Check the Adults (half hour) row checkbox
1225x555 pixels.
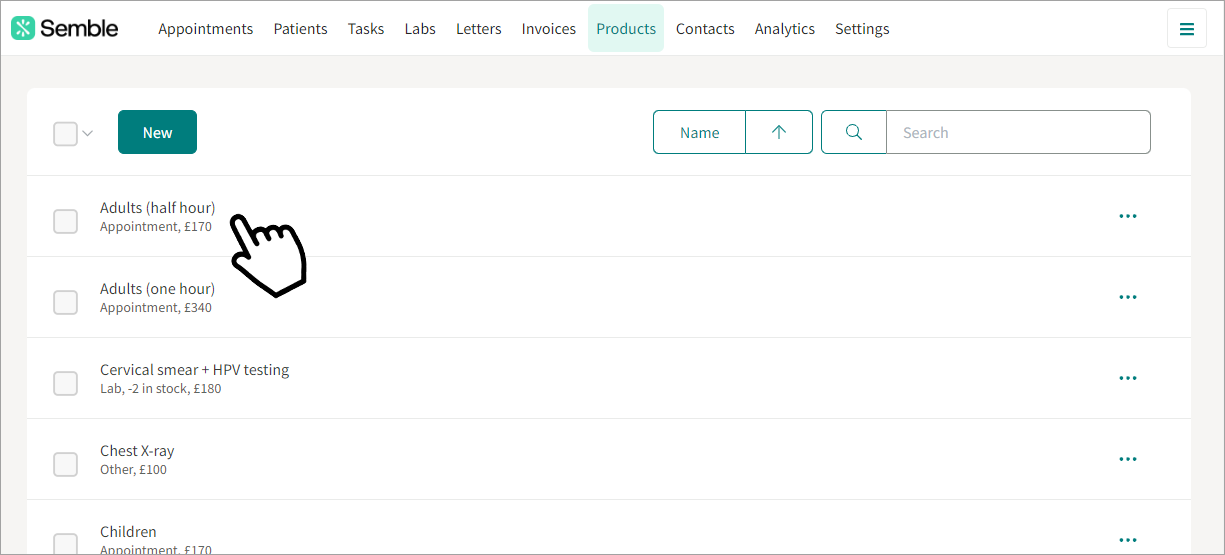(65, 221)
